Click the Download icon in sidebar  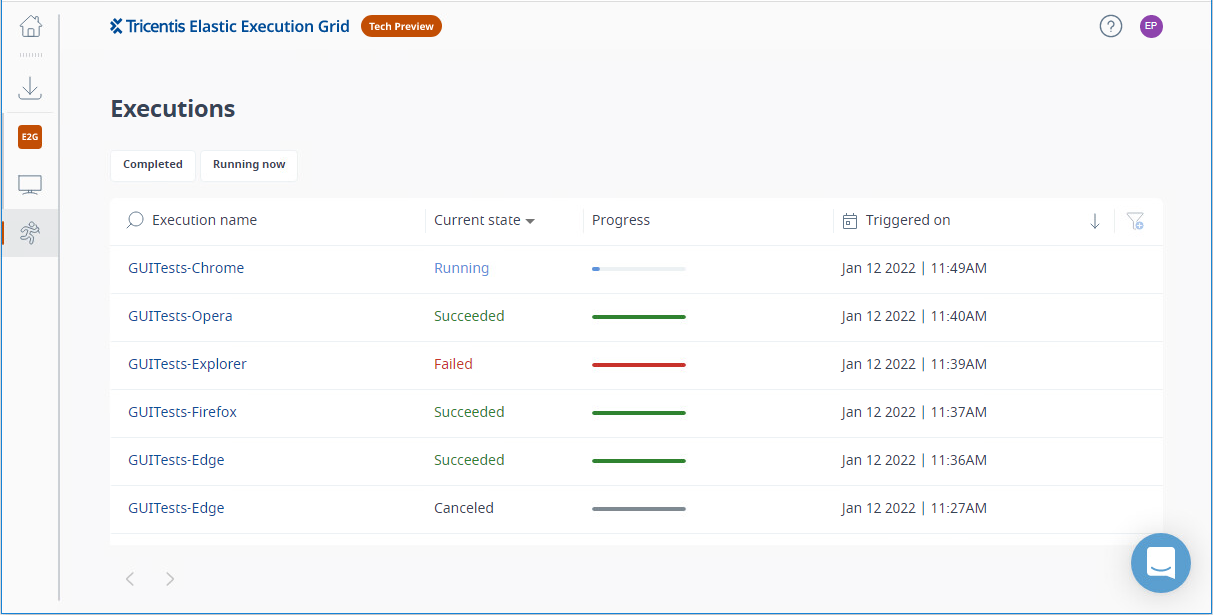(30, 88)
